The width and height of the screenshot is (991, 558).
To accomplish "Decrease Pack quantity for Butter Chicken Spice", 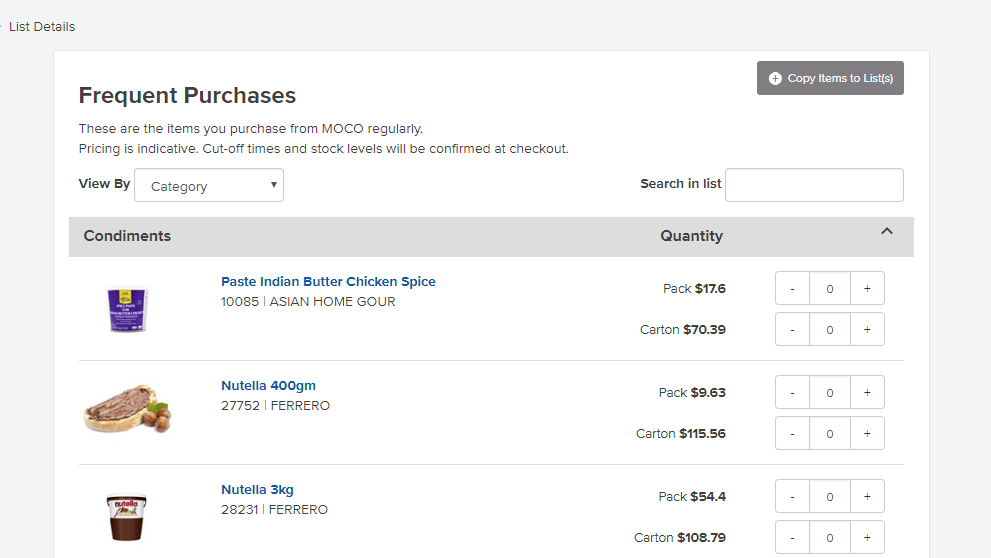I will pos(793,289).
